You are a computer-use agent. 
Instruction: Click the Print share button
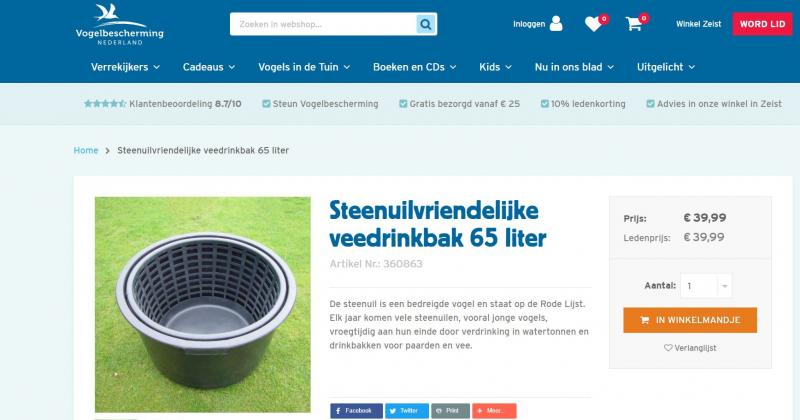point(450,411)
